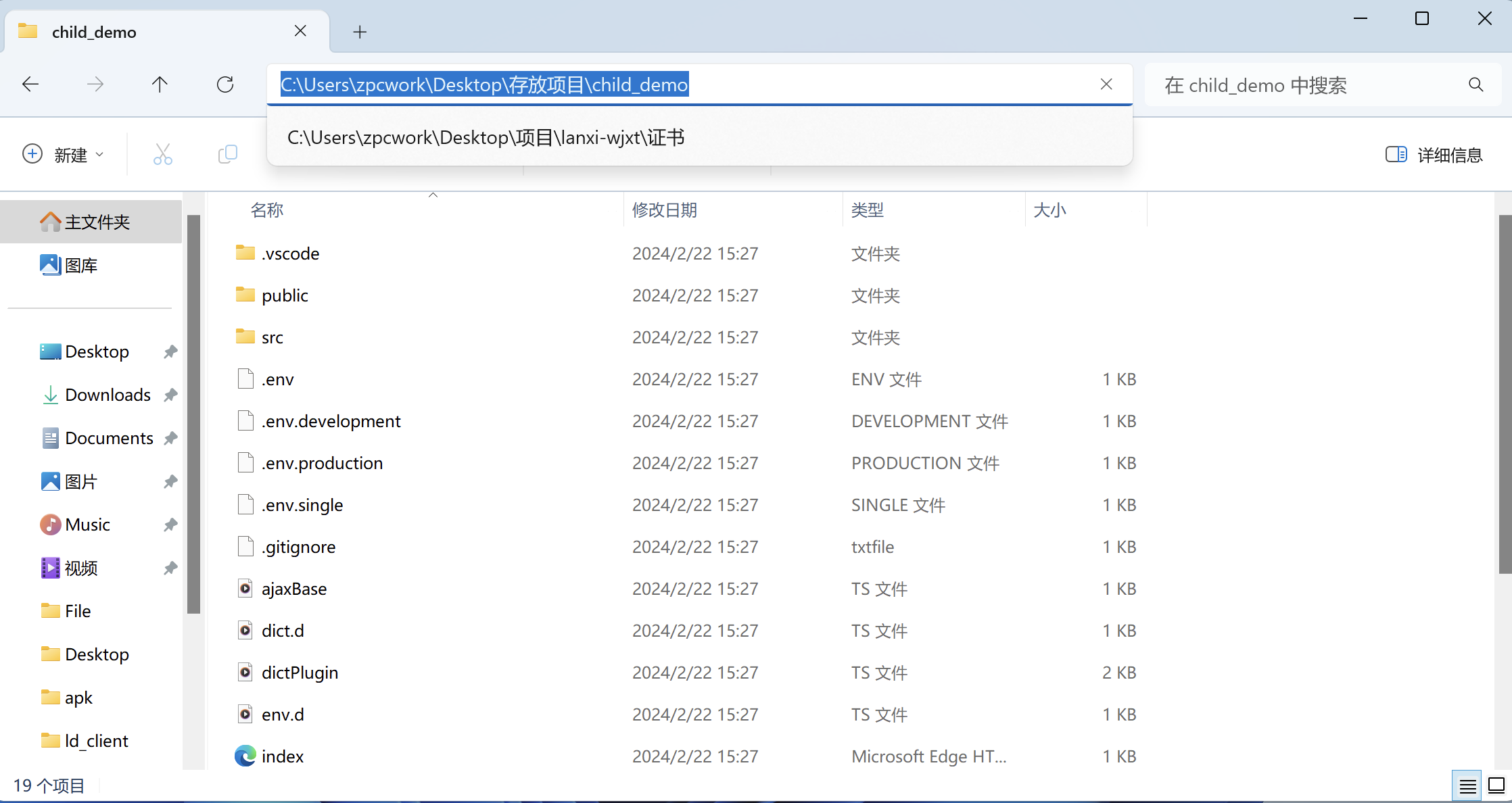Expand the 新建 dropdown menu
The image size is (1512, 803).
pyautogui.click(x=64, y=155)
